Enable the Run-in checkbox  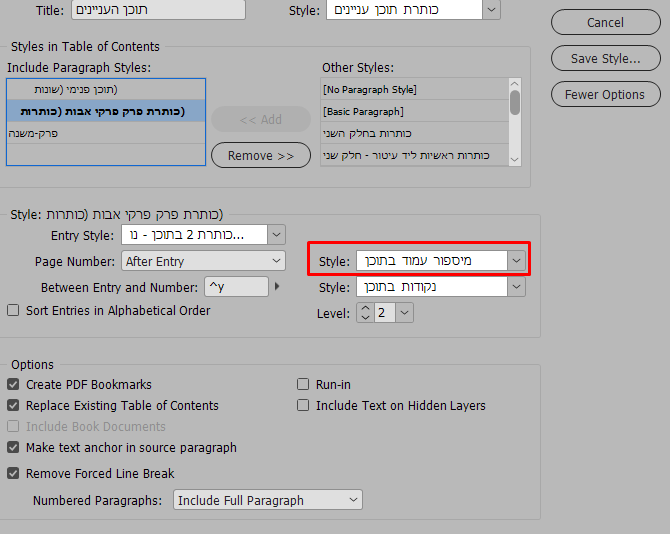pos(303,384)
